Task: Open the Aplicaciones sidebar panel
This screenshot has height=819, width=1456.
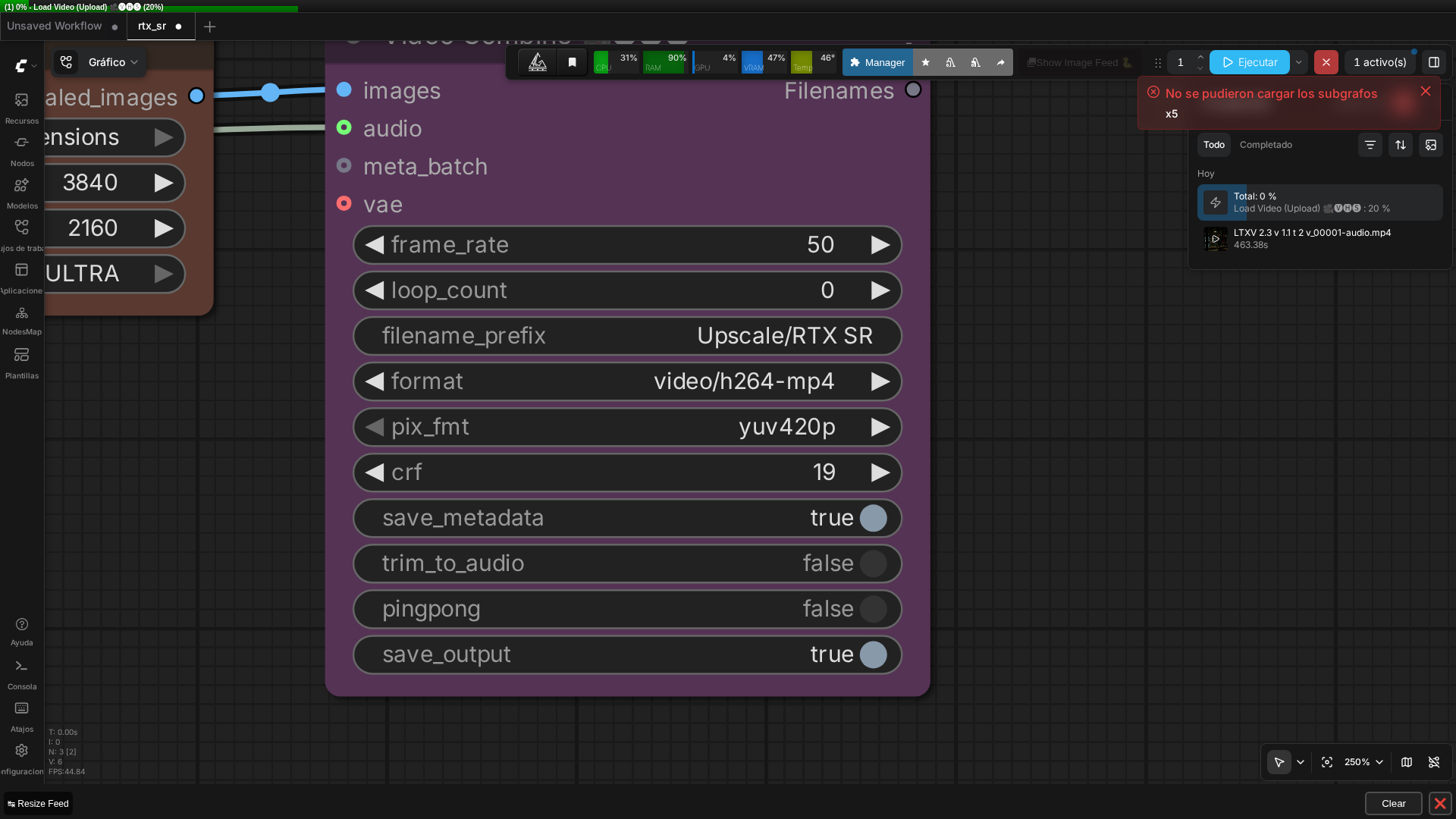Action: click(21, 277)
